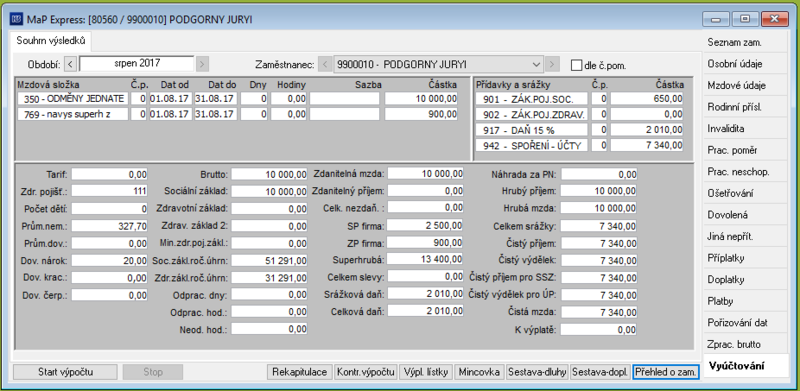Open Zprac. brutto side tab
The height and width of the screenshot is (391, 800).
click(745, 345)
